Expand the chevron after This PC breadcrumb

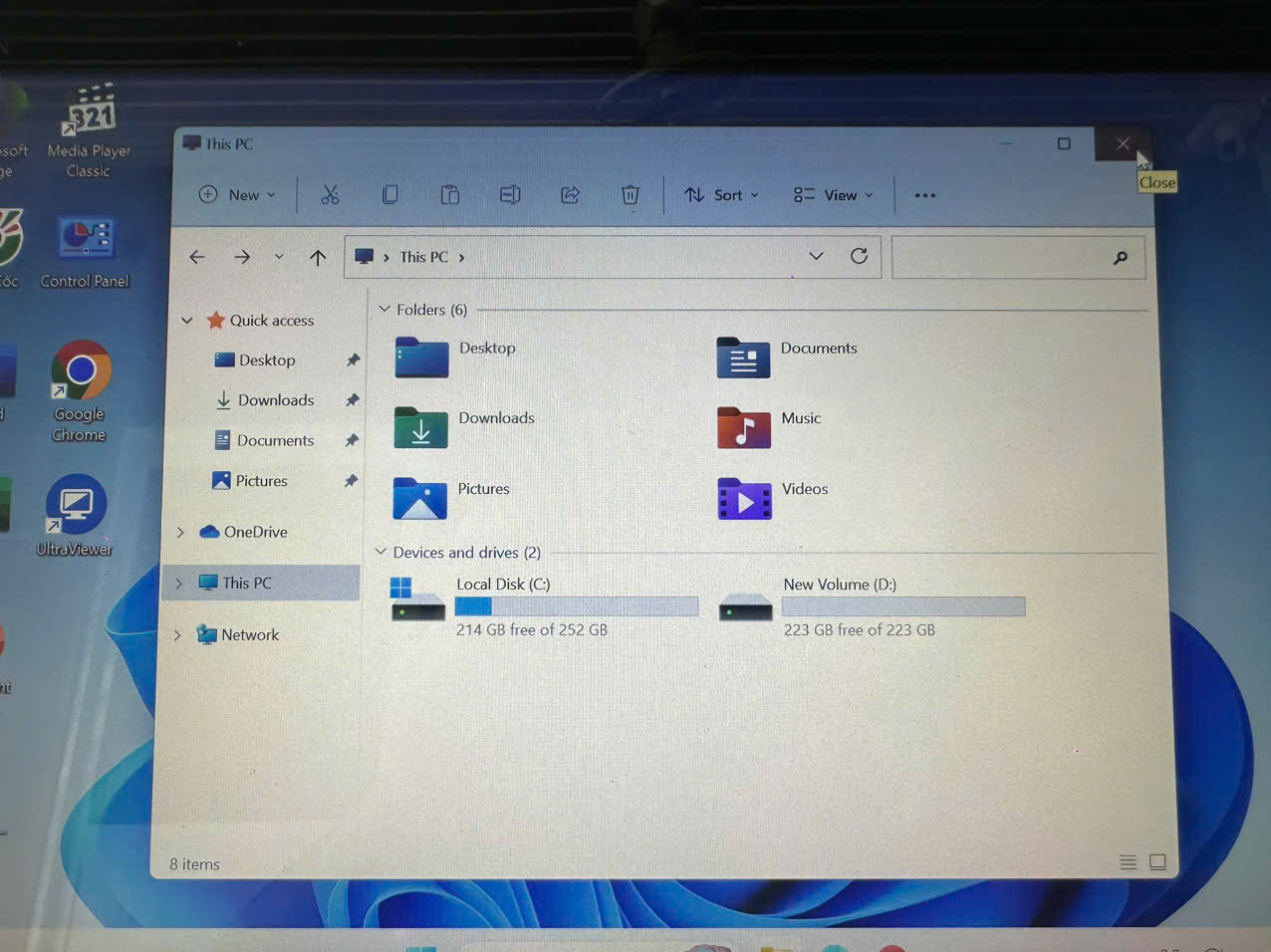point(462,257)
